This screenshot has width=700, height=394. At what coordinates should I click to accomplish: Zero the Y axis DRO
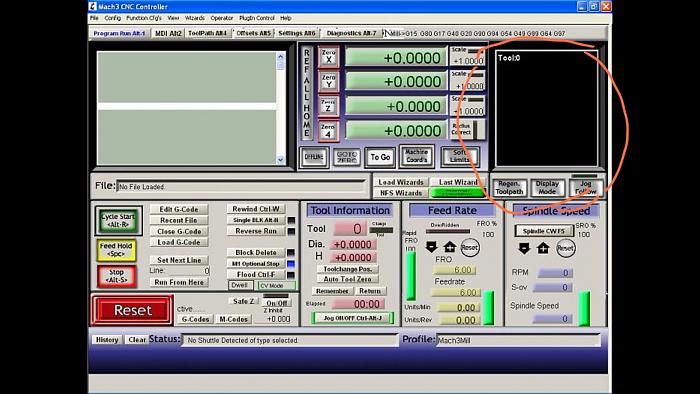coord(329,81)
